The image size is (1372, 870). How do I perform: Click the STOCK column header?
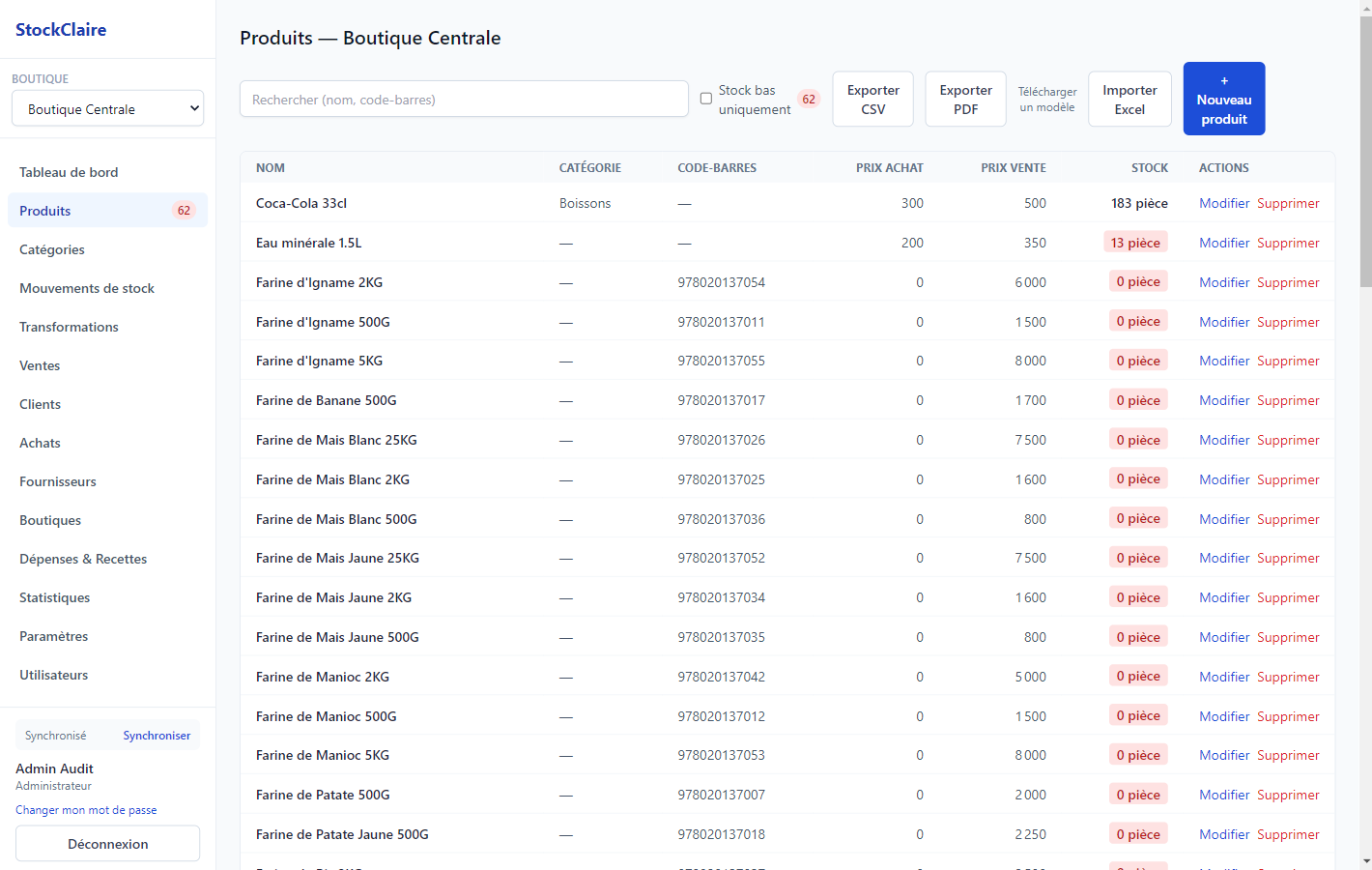click(1150, 167)
